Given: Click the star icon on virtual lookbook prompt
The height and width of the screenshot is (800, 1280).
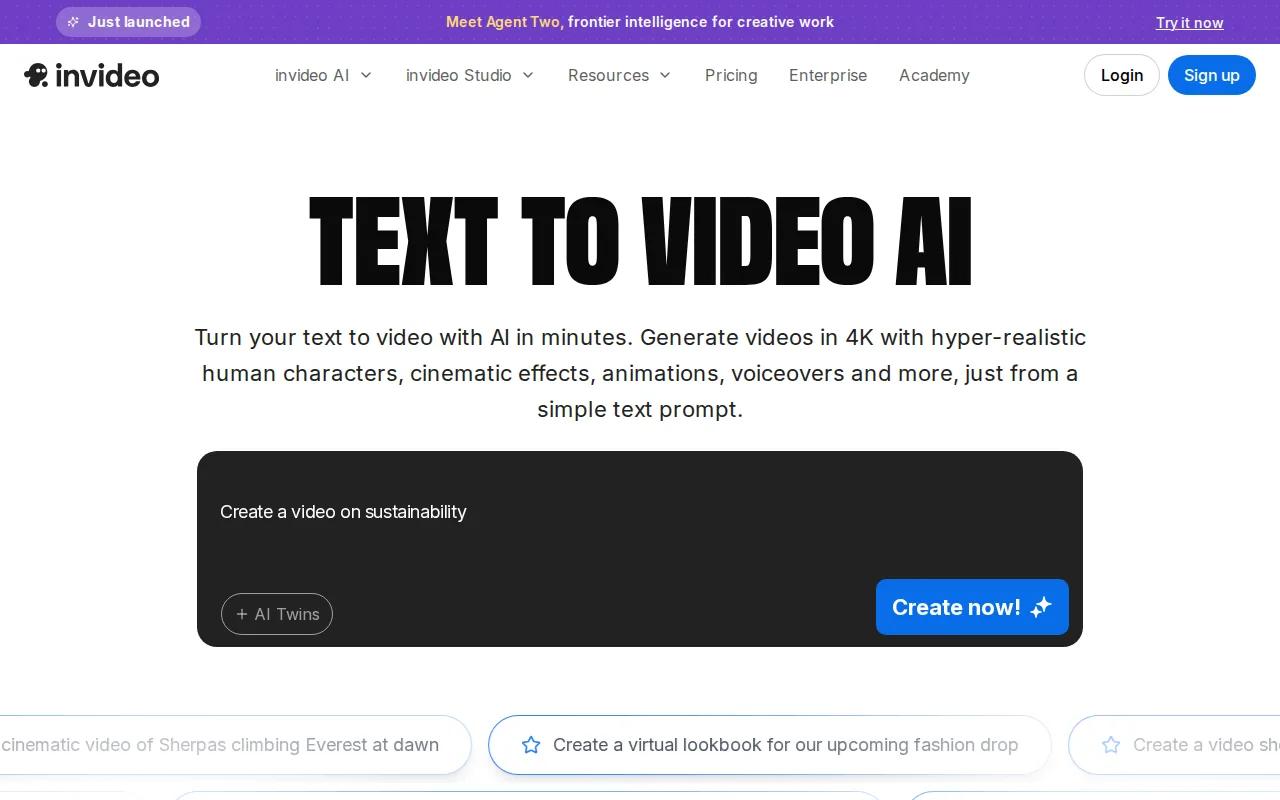Looking at the screenshot, I should click(531, 745).
